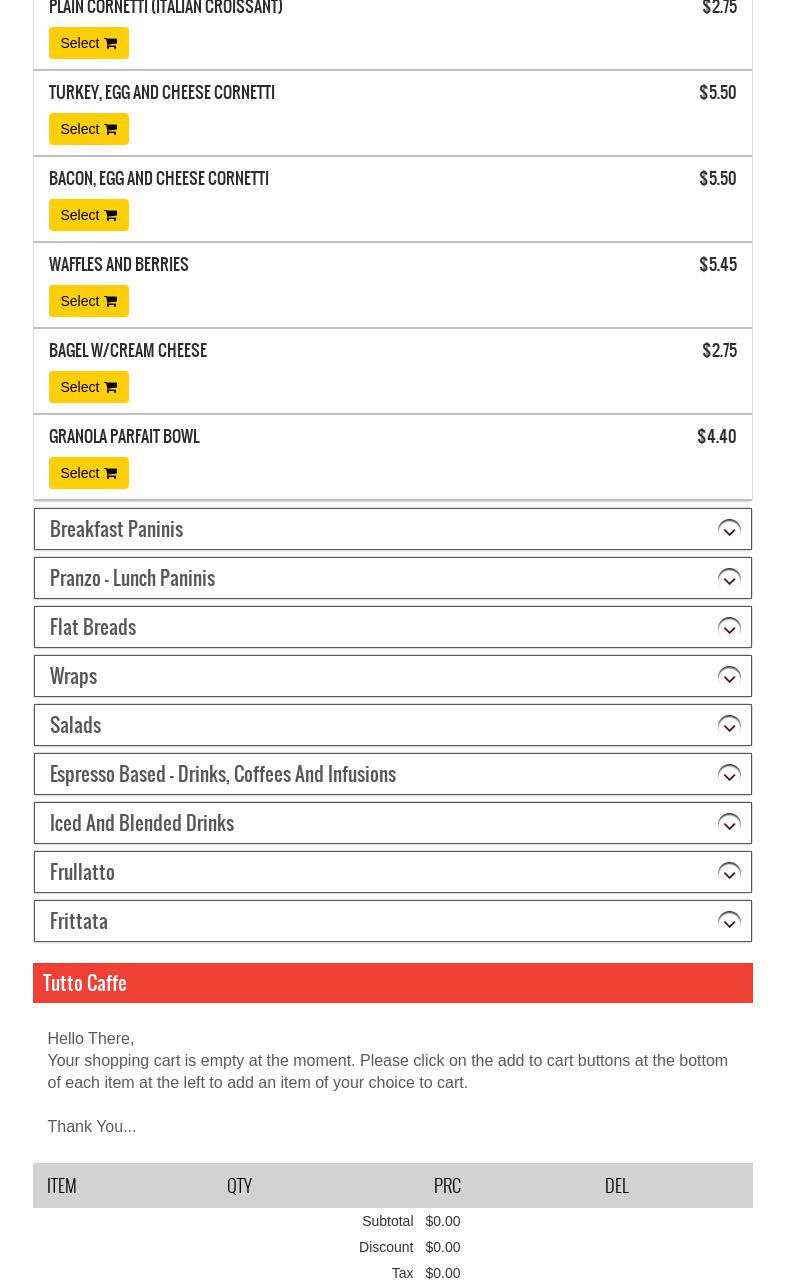Add Granola Parfait Bowl via Select

point(88,473)
